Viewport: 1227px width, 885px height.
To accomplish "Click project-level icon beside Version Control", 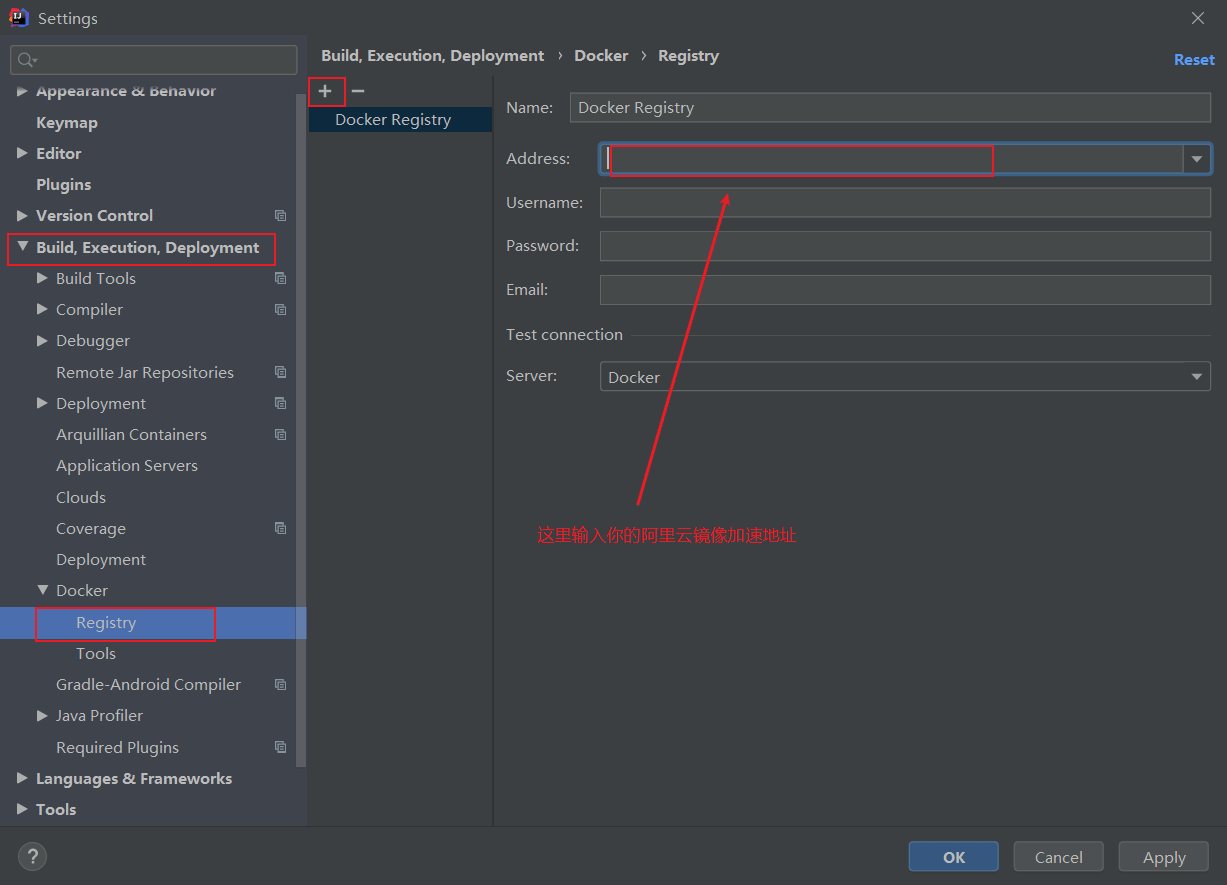I will (280, 216).
